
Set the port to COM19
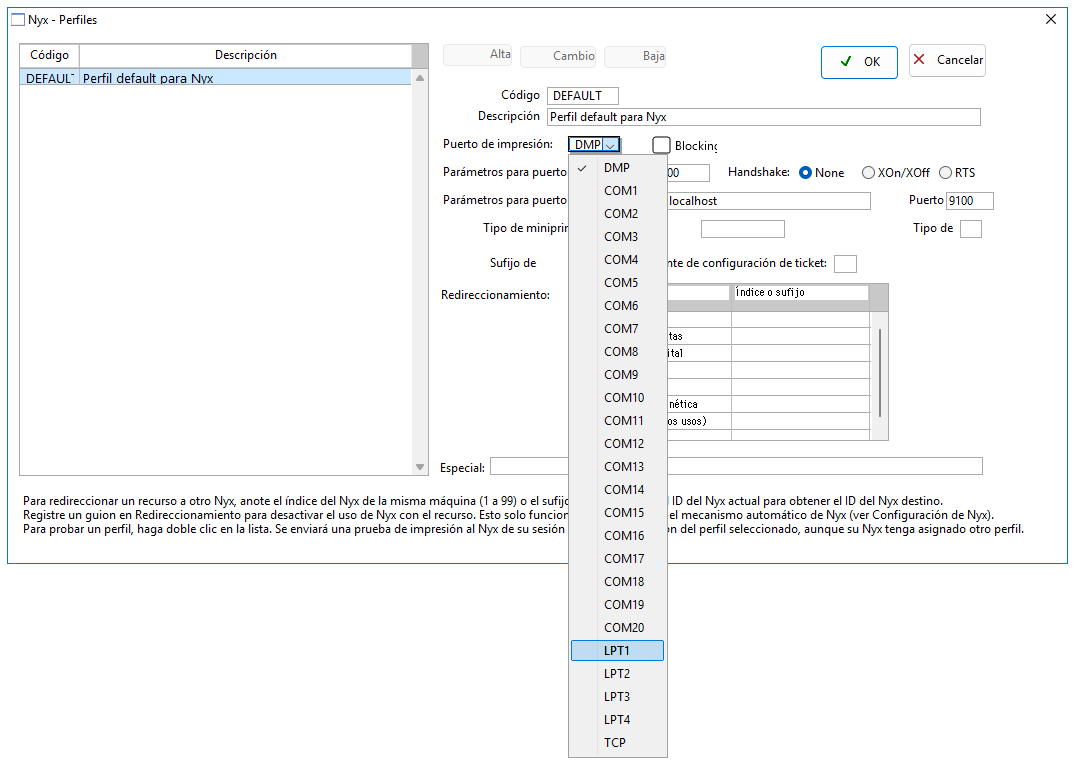617,605
